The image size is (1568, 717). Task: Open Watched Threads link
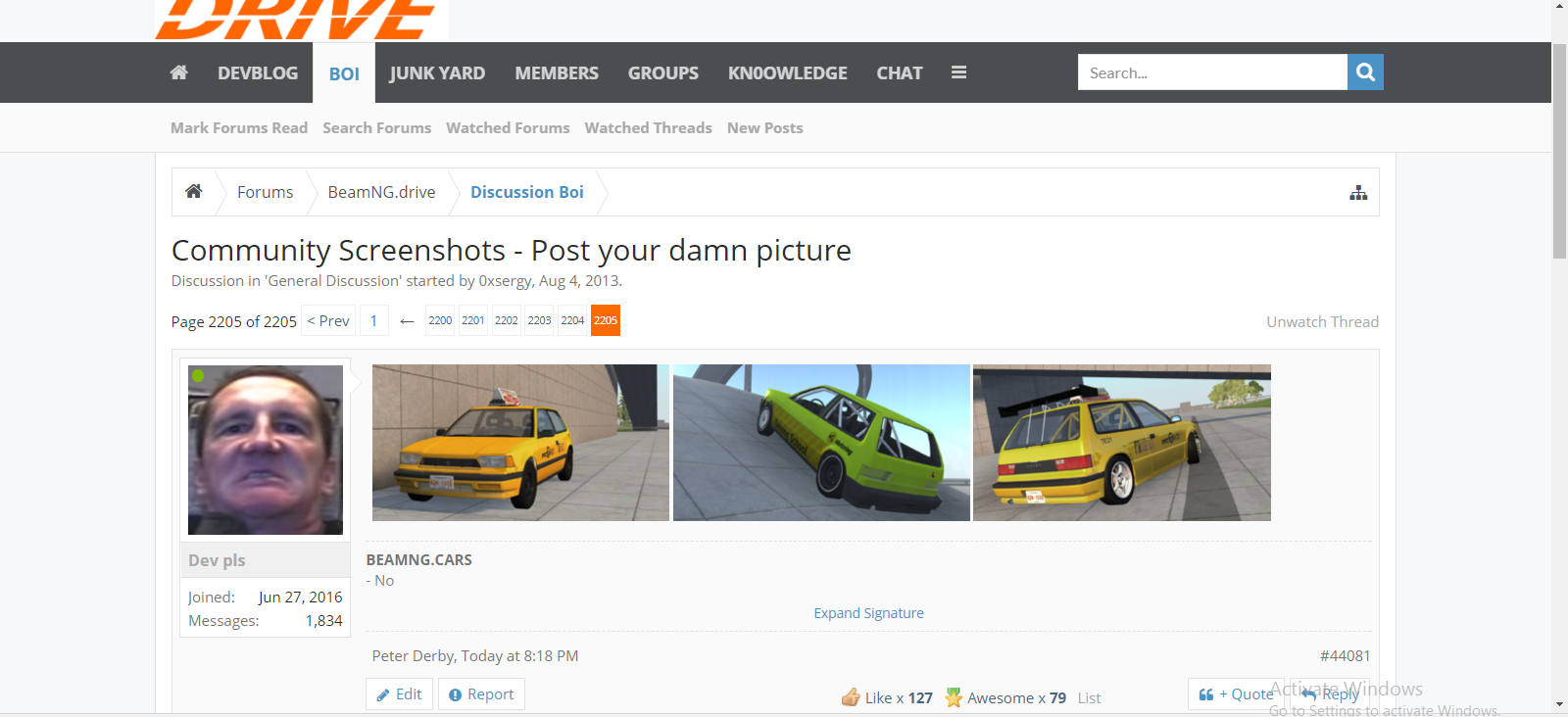(649, 128)
